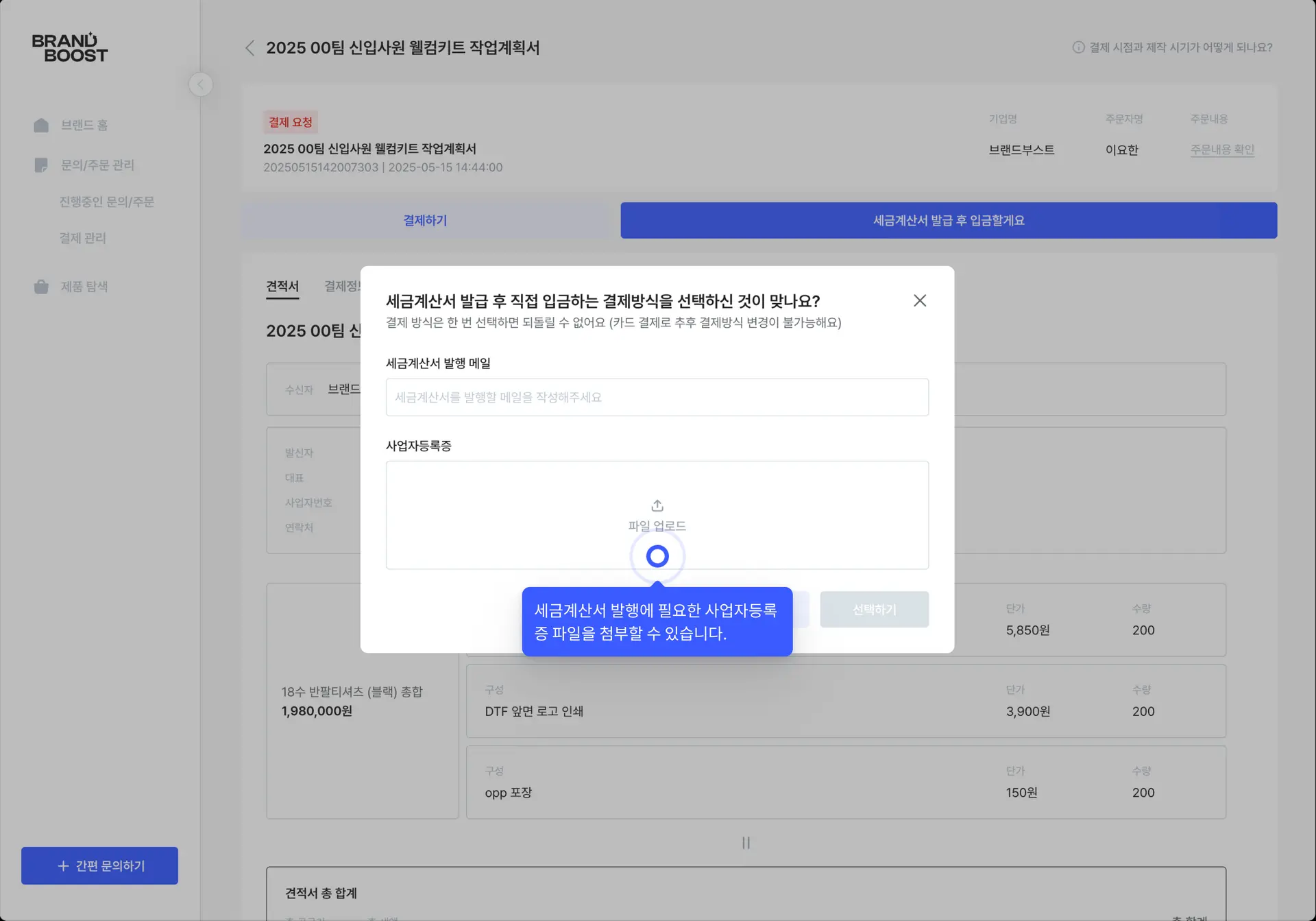Open 제품 탐색 using the shopping bag icon
This screenshot has height=921, width=1316.
[40, 287]
